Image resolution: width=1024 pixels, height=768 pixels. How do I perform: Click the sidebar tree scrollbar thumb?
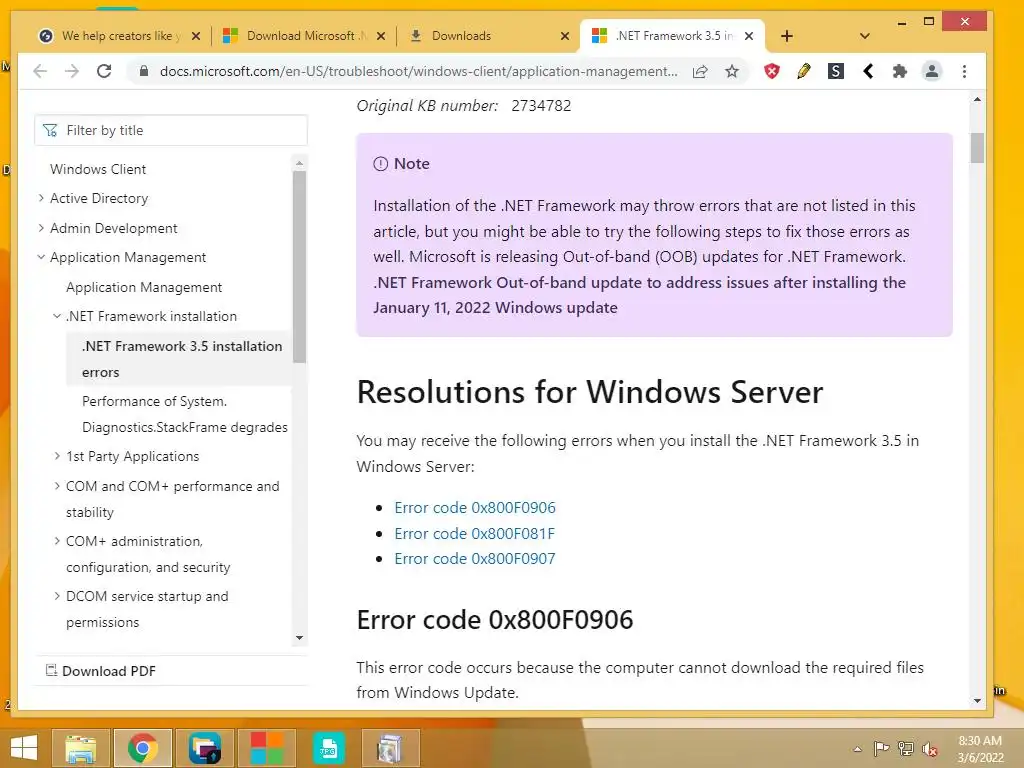[300, 266]
